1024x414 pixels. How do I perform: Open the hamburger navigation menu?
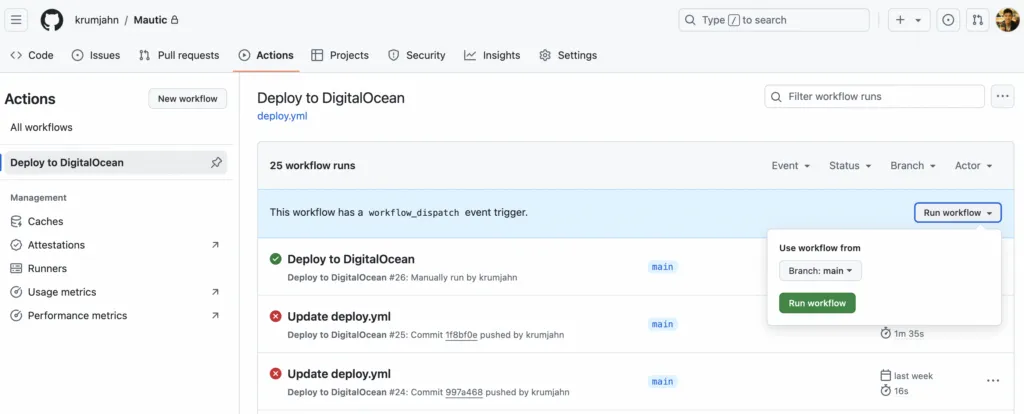tap(18, 20)
